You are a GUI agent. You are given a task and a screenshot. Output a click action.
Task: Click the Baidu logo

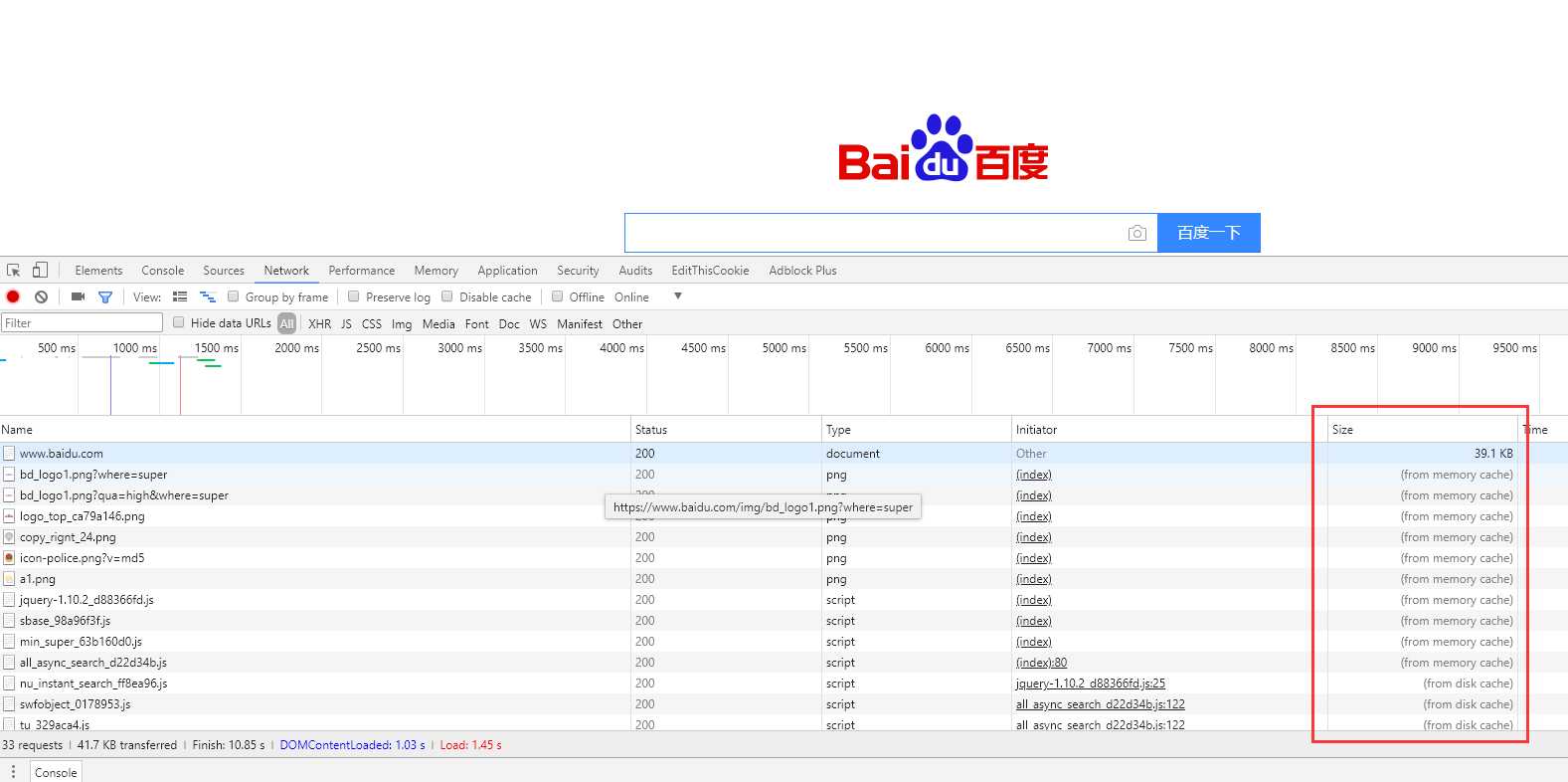[x=944, y=148]
